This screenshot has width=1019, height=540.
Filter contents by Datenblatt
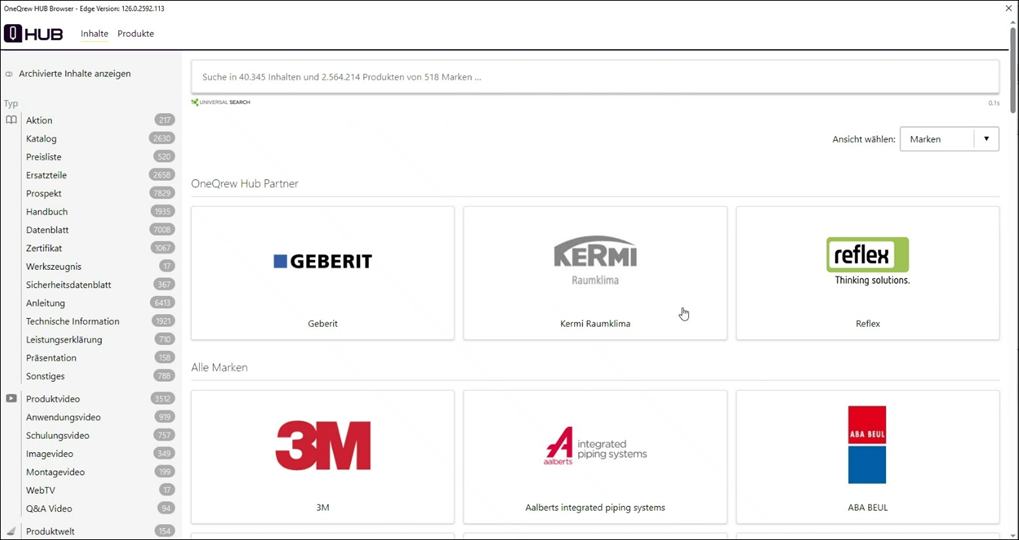(47, 229)
